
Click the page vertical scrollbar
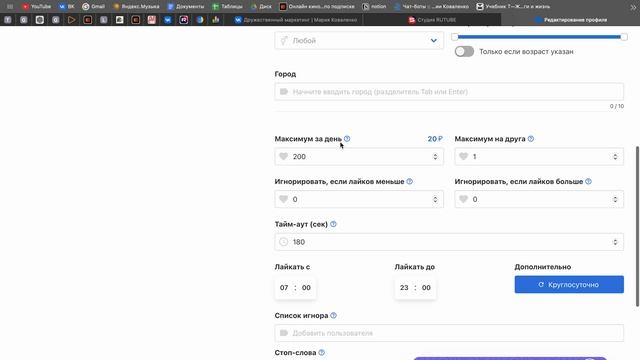pos(637,226)
